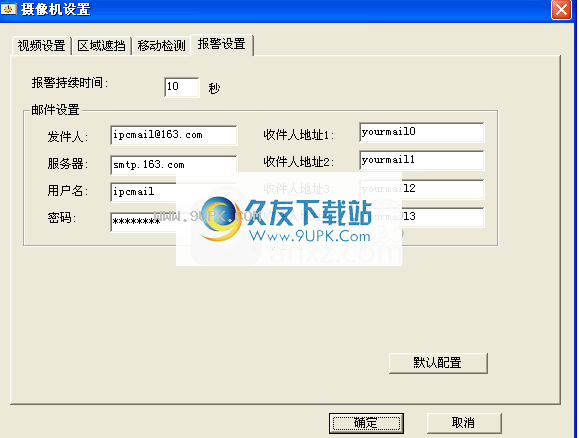The height and width of the screenshot is (438, 579).
Task: Click the 收件人地址1 yourmail0 field
Action: (x=421, y=132)
